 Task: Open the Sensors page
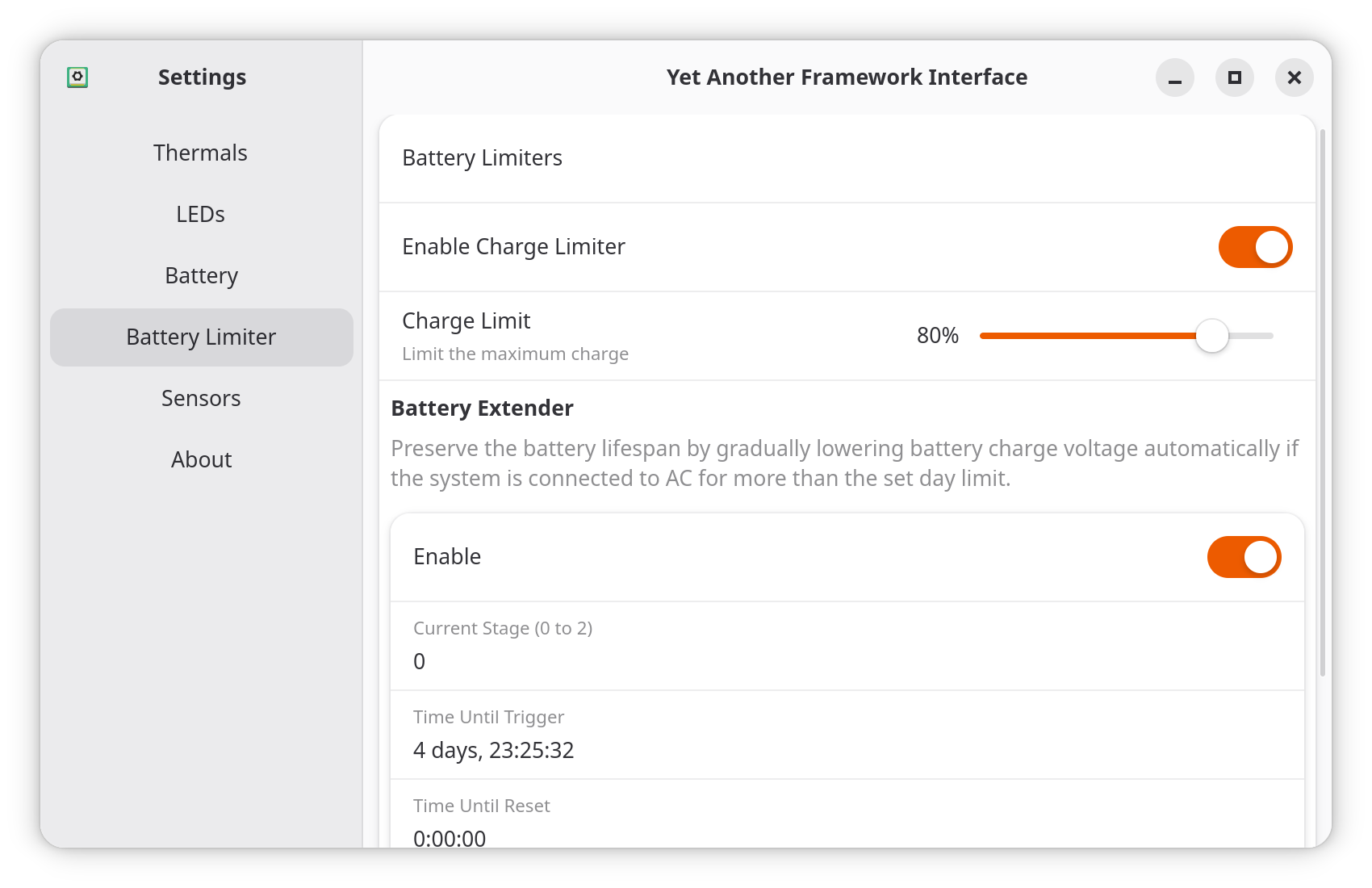coord(200,398)
